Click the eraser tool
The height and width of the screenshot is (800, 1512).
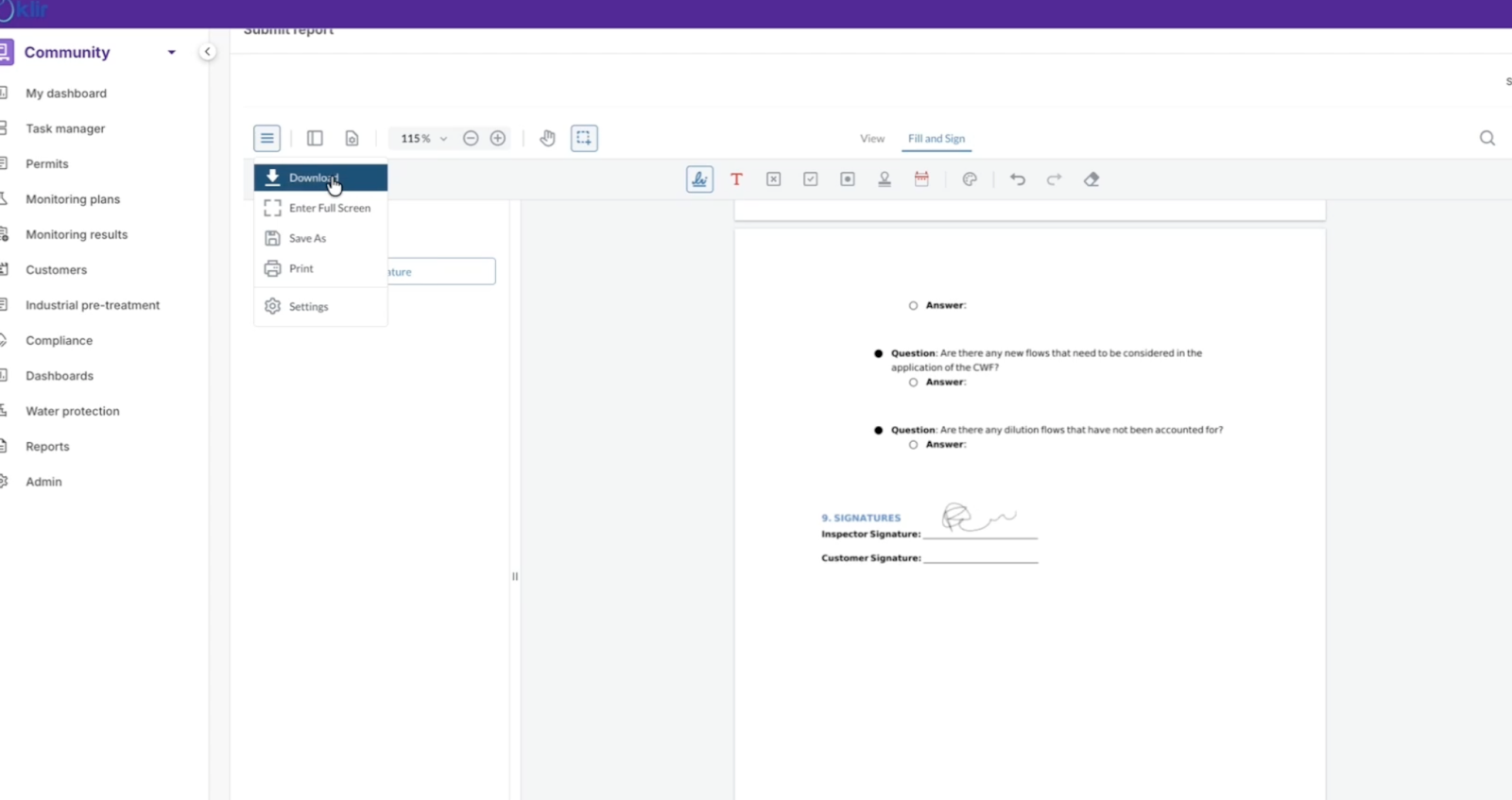coord(1091,179)
